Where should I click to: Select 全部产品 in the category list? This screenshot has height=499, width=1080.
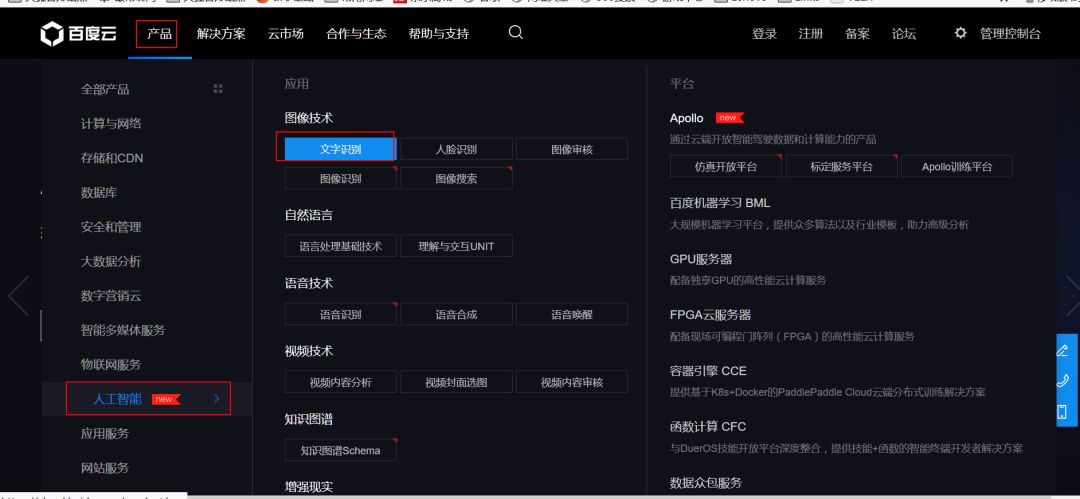(x=105, y=89)
